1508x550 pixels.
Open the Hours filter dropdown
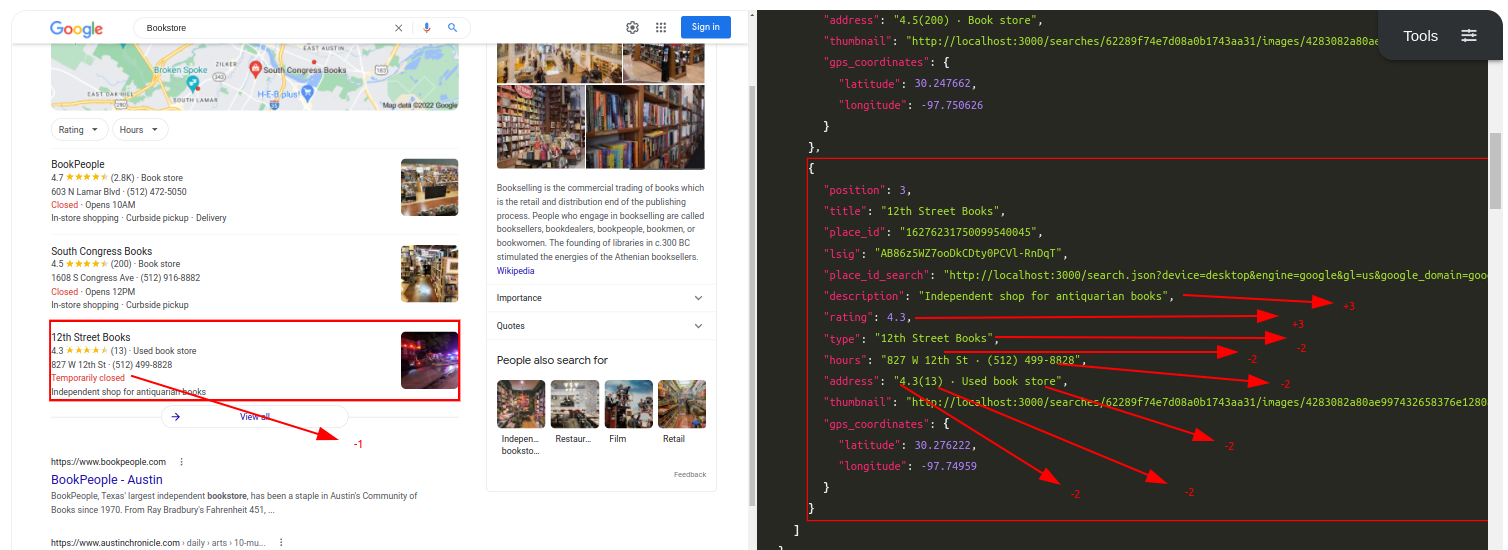point(140,130)
